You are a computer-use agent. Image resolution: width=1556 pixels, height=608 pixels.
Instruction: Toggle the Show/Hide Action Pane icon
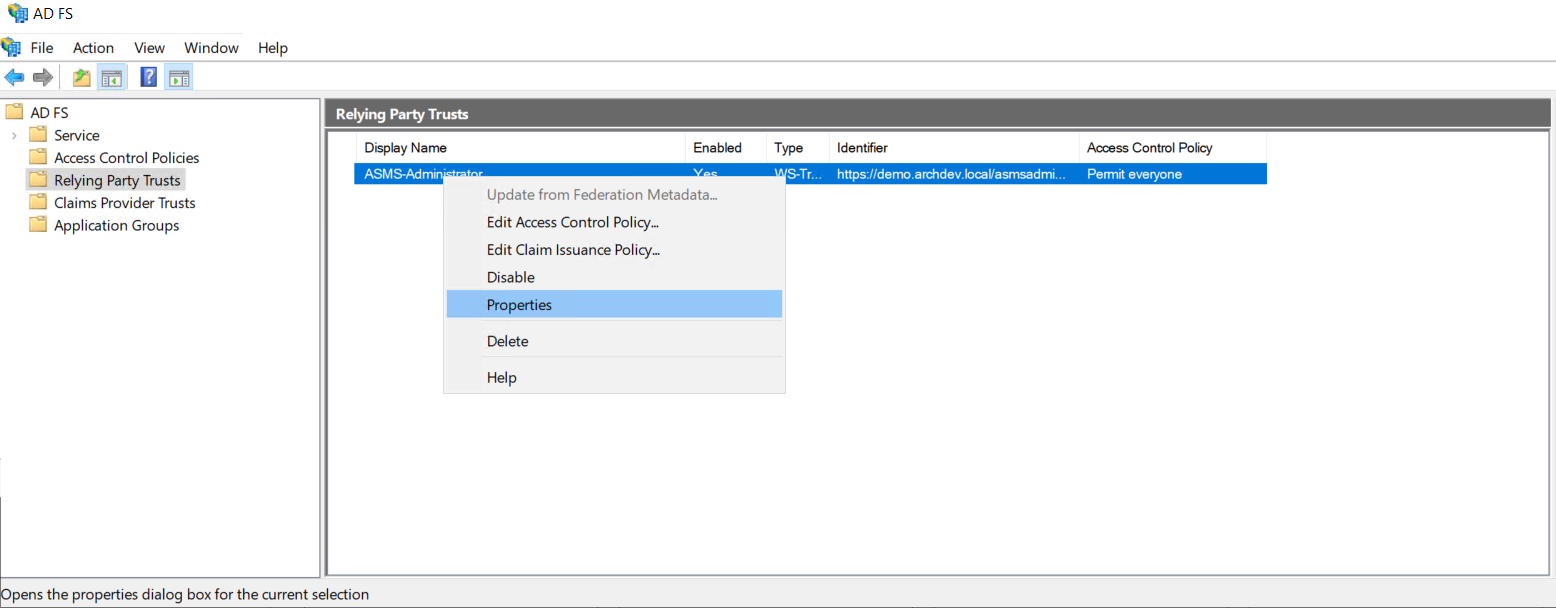(x=179, y=77)
